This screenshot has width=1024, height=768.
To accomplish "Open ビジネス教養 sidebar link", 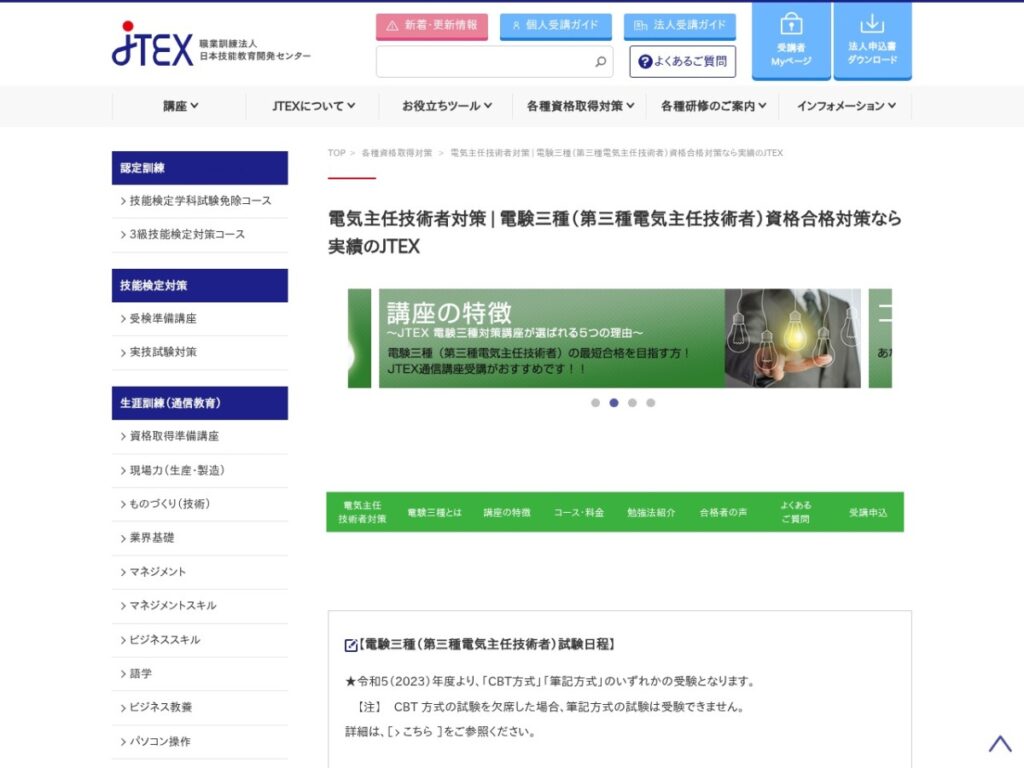I will click(x=200, y=707).
